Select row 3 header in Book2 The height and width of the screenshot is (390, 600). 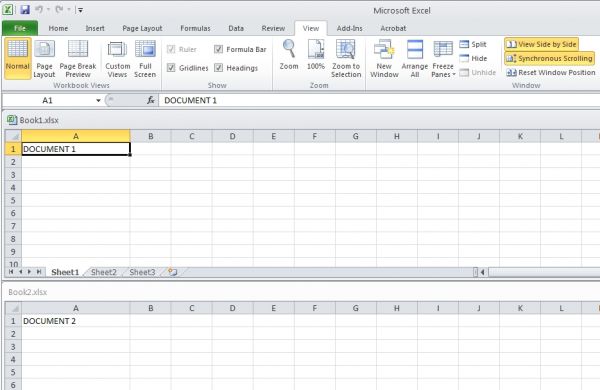(x=13, y=347)
